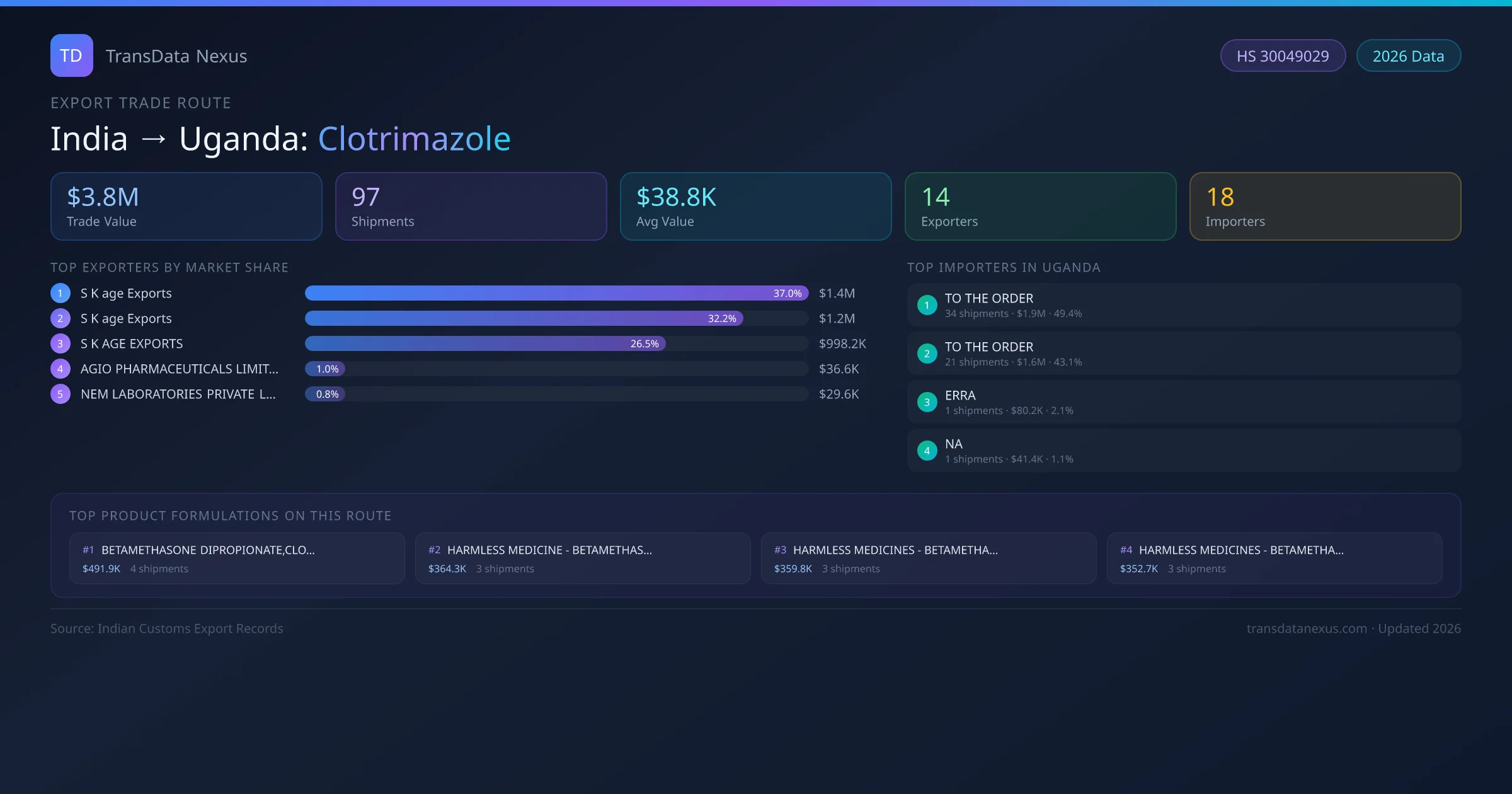1512x794 pixels.
Task: Click the green rank 4 NA badge
Action: click(927, 451)
